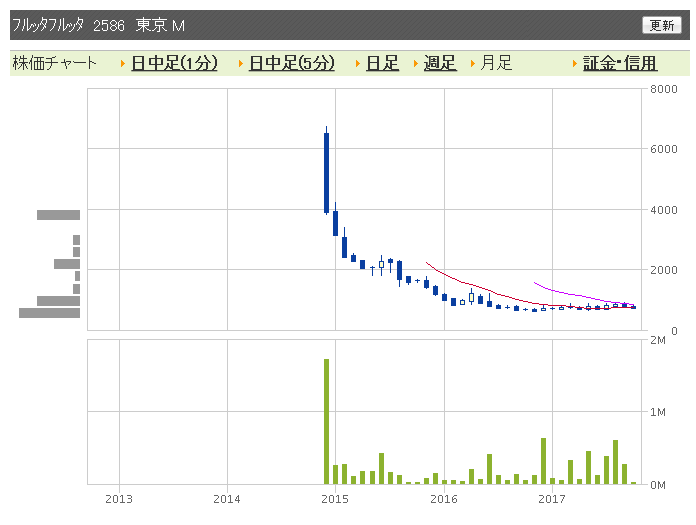Open the 日中足(1分) intraday chart link
Screen dimensions: 696x525
tap(174, 63)
